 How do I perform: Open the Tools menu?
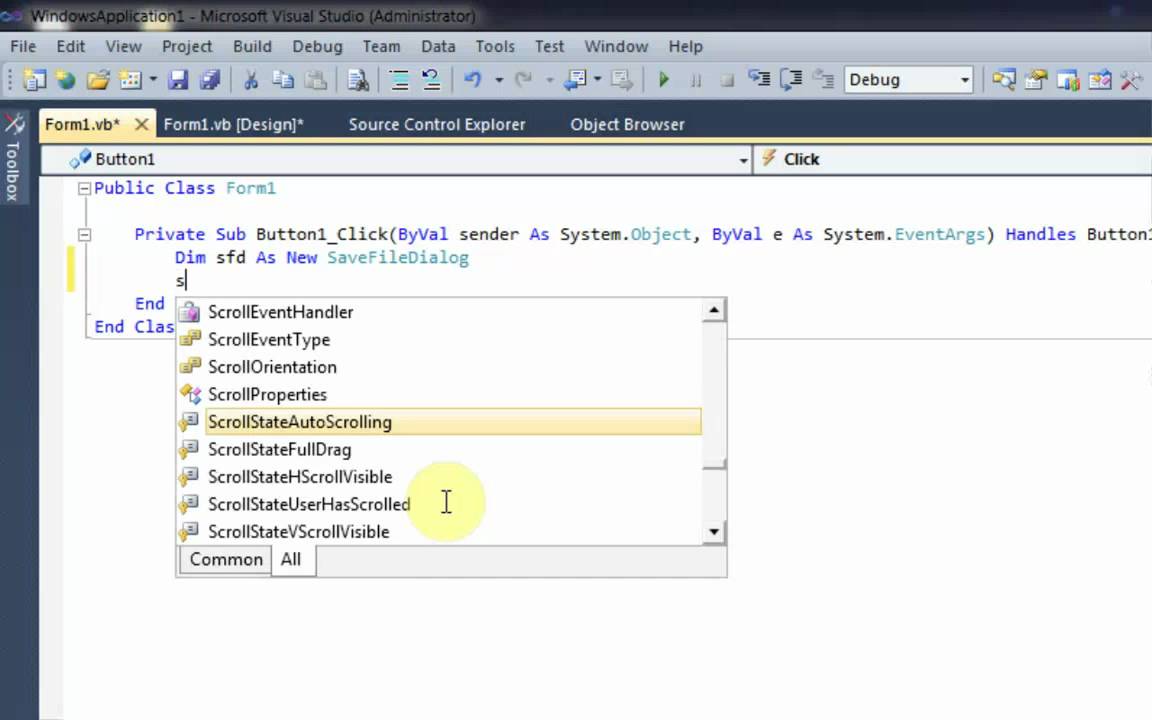(494, 46)
